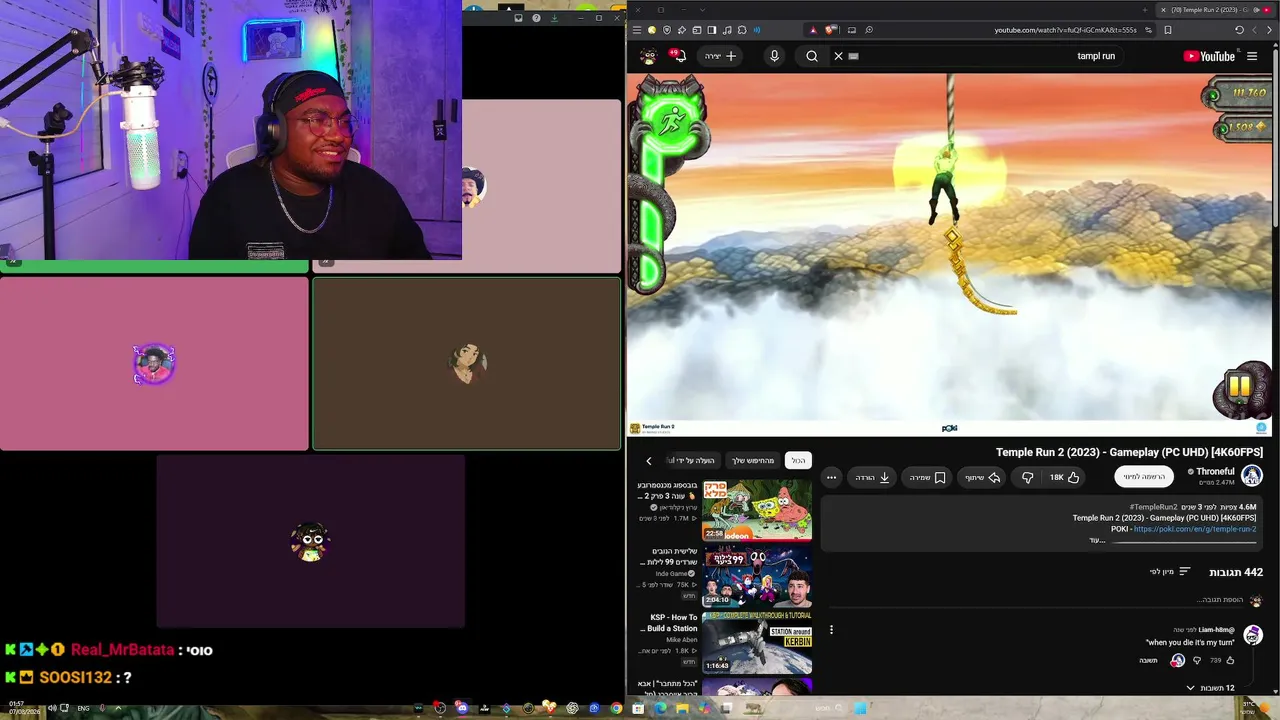1280x720 pixels.
Task: Start voice search with the microphone icon
Action: click(774, 56)
